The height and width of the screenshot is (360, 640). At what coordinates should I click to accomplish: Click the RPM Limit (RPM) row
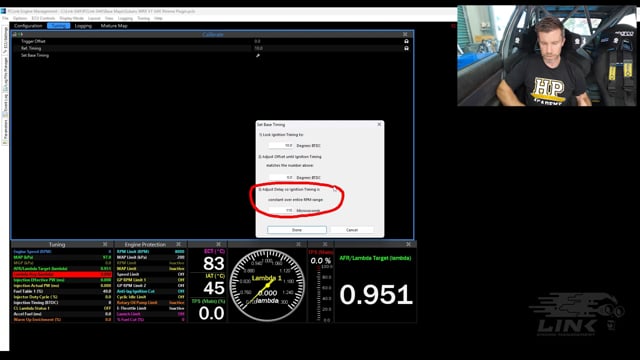(x=151, y=252)
